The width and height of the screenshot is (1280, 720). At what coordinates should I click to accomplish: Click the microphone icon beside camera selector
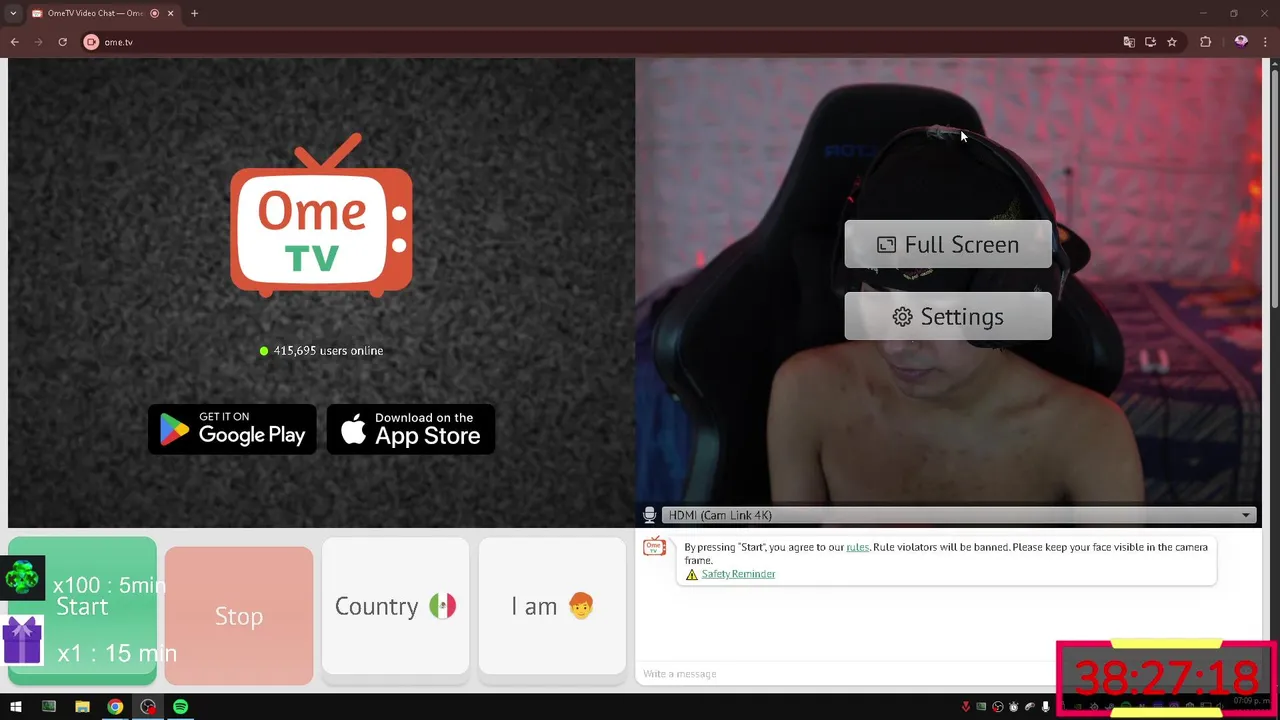coord(649,515)
